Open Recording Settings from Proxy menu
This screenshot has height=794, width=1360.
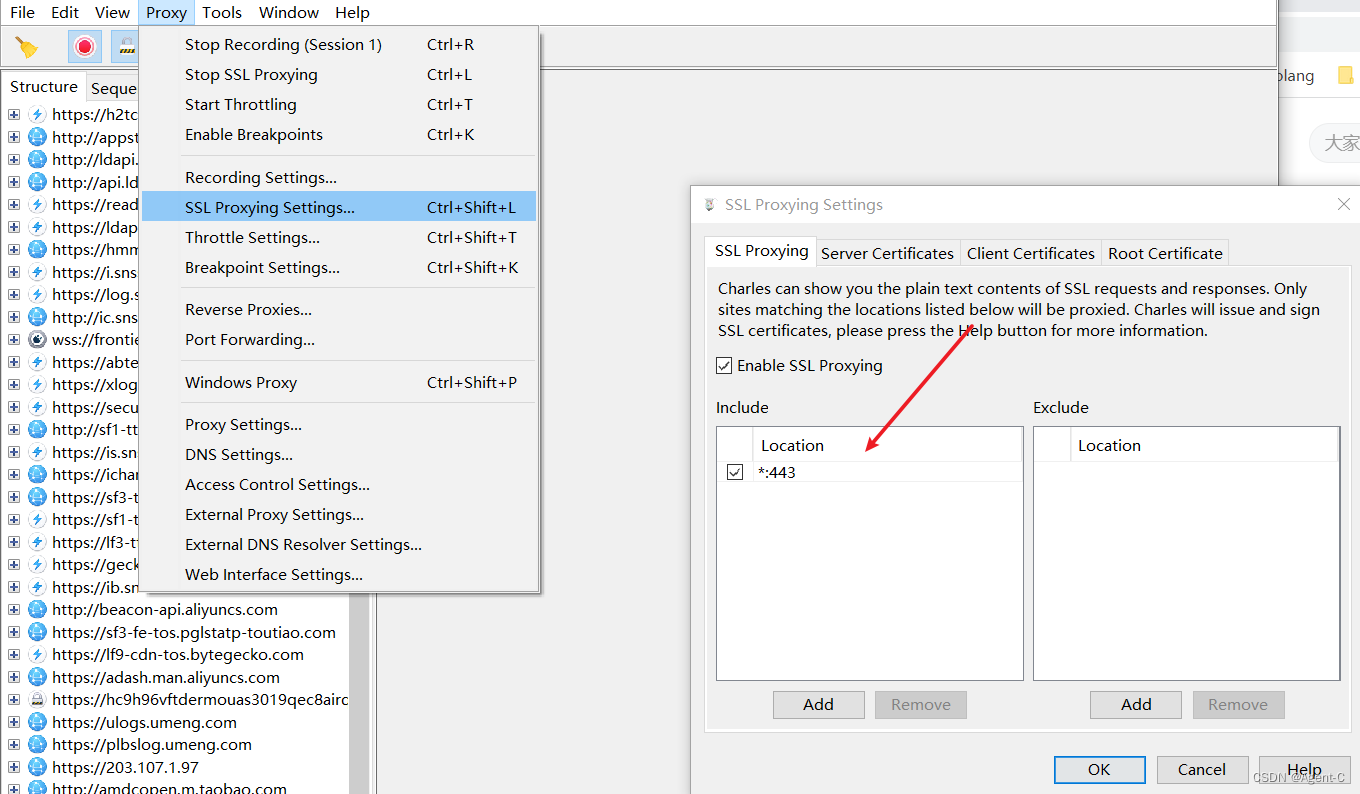pyautogui.click(x=339, y=177)
